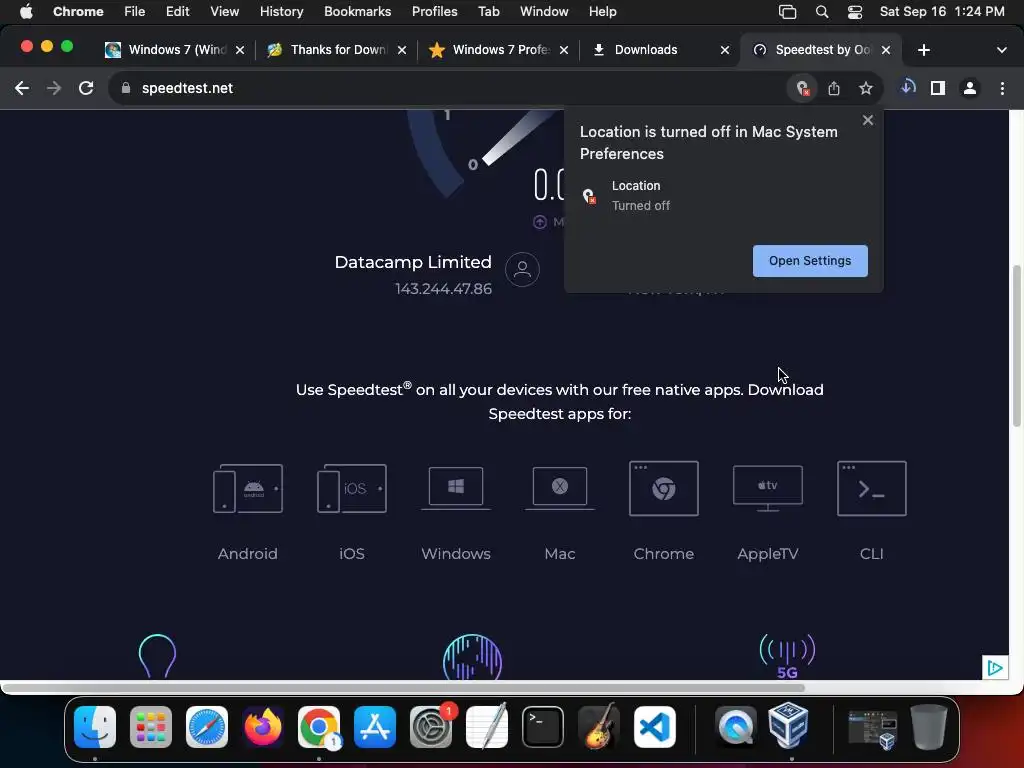Go back to previous page
The width and height of the screenshot is (1024, 768).
click(22, 88)
